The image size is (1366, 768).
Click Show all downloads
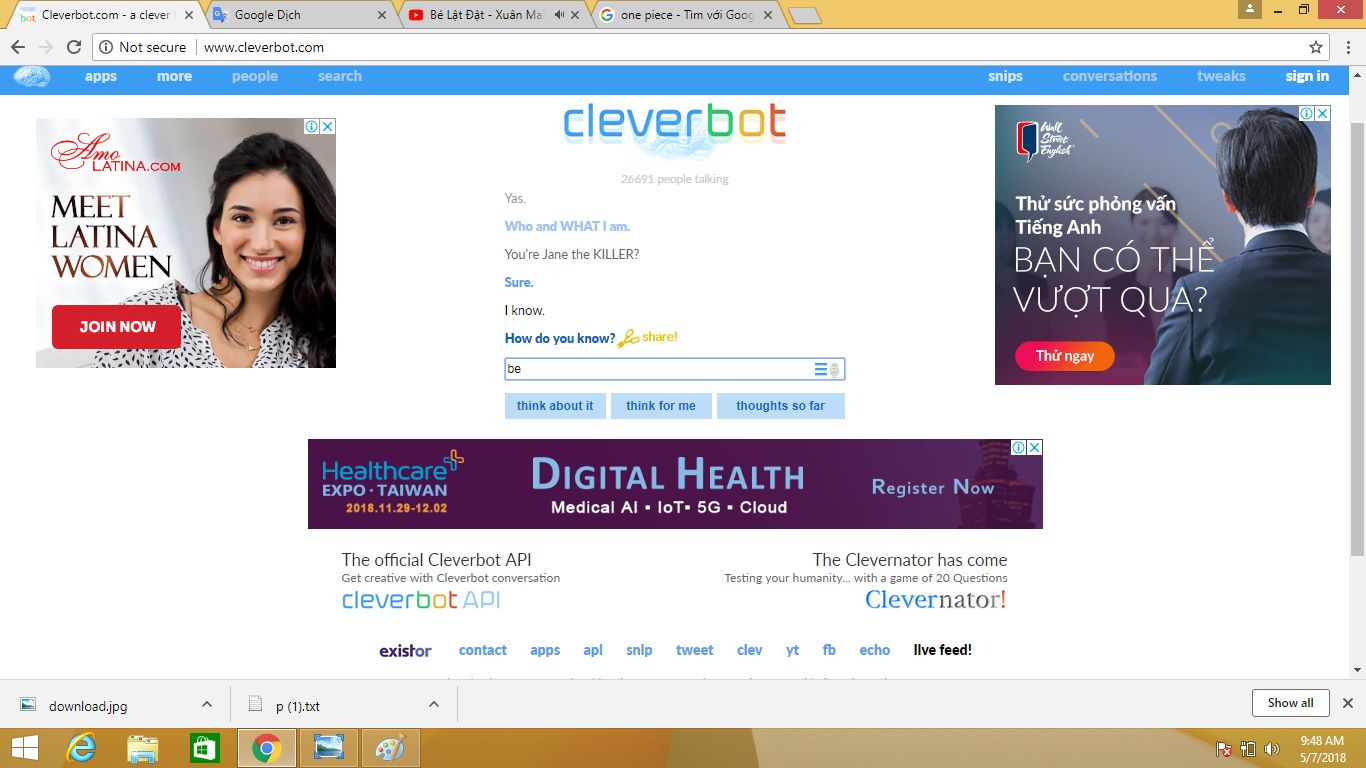click(1290, 703)
